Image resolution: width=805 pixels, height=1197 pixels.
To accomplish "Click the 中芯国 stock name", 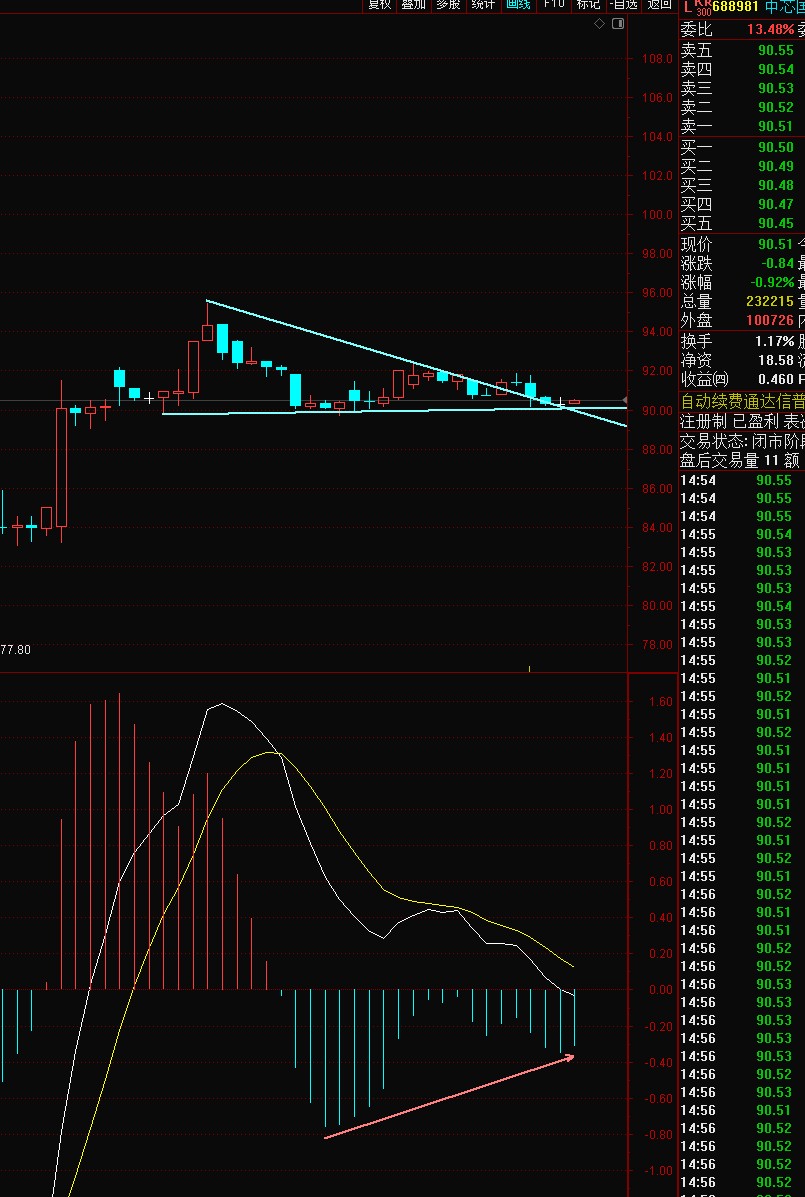I will tap(784, 7).
